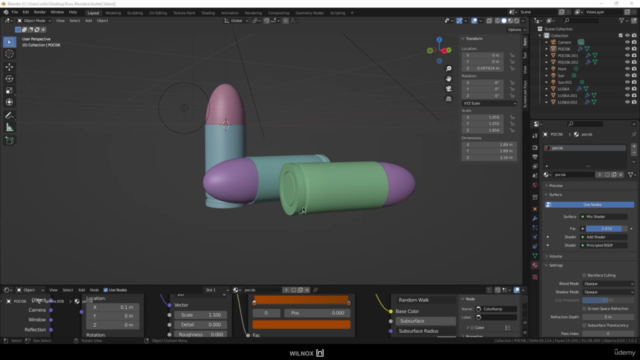Click the blue Use Nodes button
This screenshot has width=640, height=360.
pos(589,204)
